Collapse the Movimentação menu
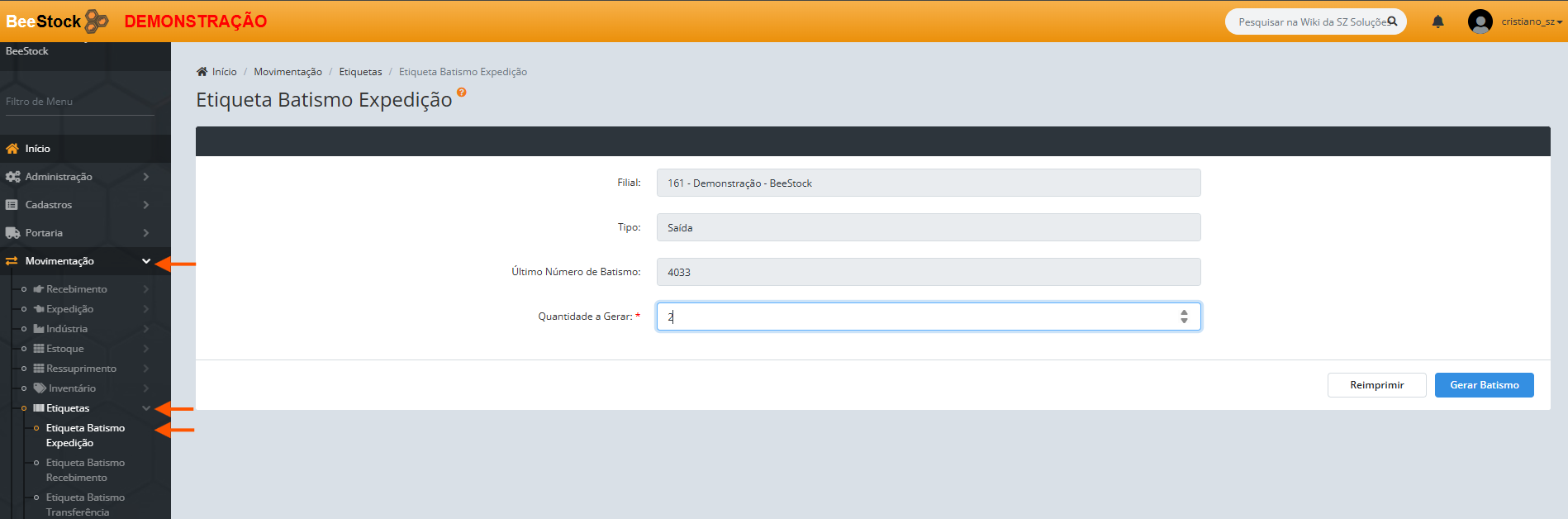The image size is (1568, 519). (145, 261)
